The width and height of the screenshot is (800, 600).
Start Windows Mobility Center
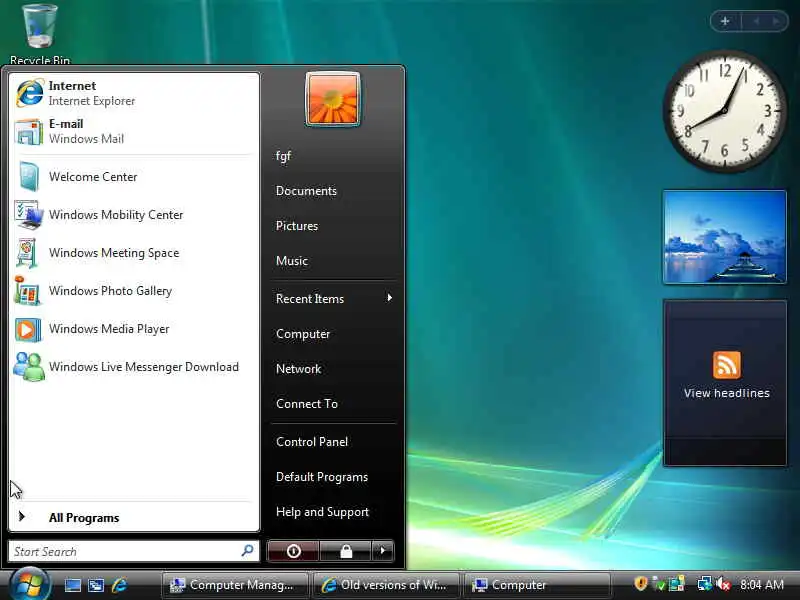134,215
